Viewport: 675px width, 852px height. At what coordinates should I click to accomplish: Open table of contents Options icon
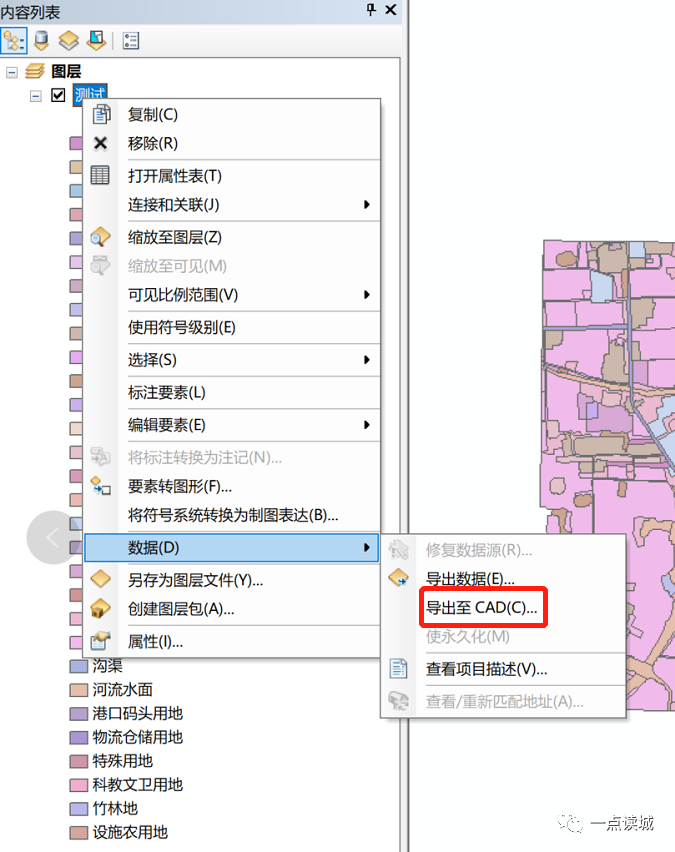coord(131,41)
